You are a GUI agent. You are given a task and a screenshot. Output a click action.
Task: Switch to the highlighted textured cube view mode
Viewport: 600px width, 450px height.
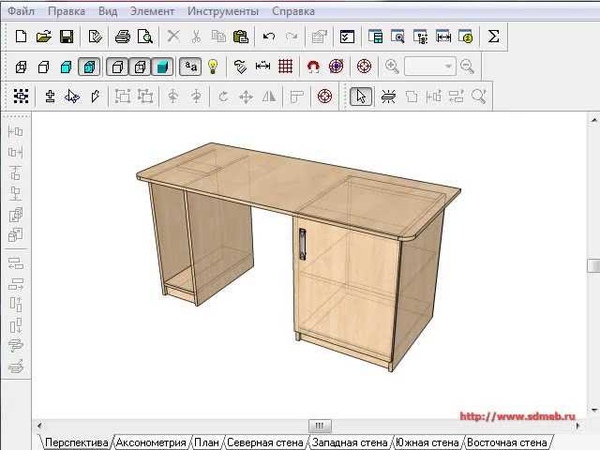[x=89, y=67]
